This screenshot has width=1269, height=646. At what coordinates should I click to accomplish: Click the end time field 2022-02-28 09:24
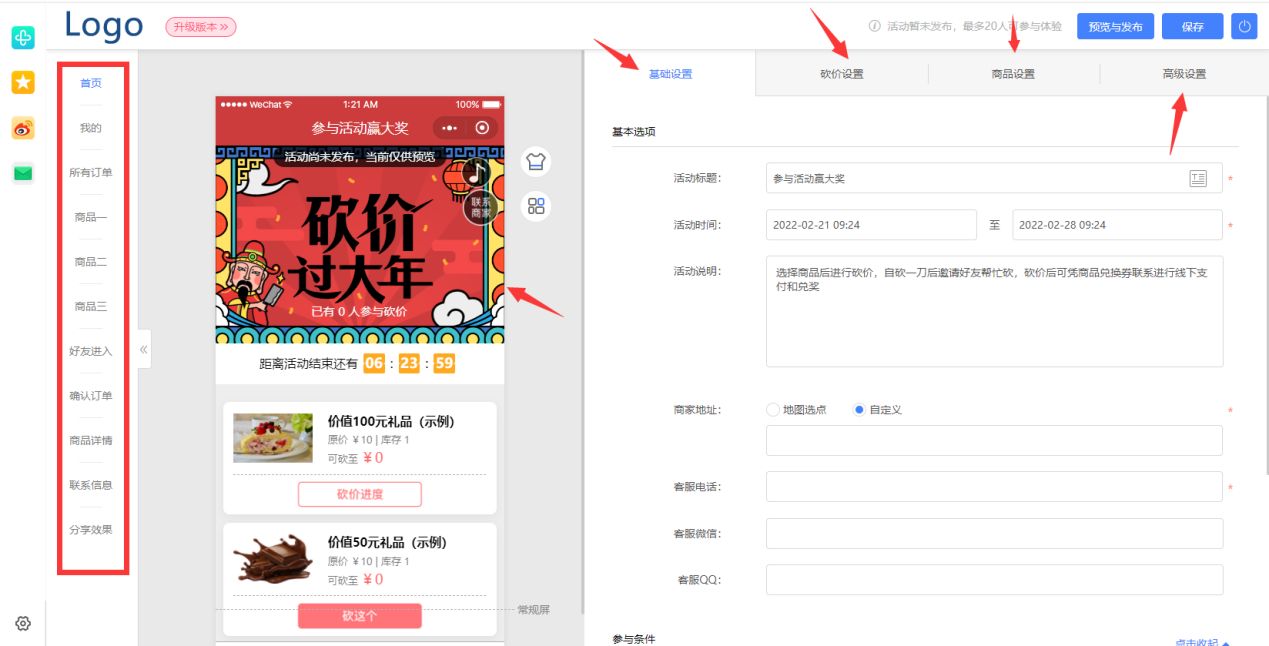point(1117,225)
